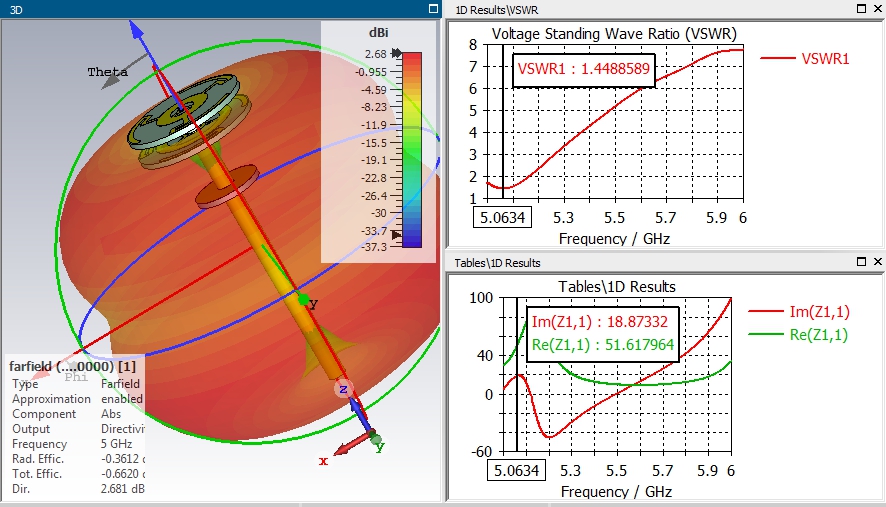Close the Tables\1D Results window
The width and height of the screenshot is (886, 507).
878,261
